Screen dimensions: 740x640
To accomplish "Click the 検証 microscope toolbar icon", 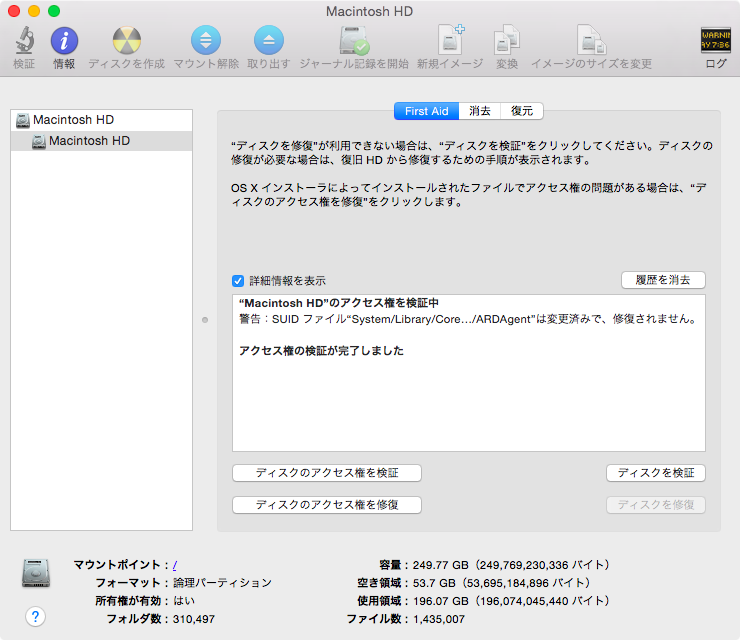I will 24,40.
